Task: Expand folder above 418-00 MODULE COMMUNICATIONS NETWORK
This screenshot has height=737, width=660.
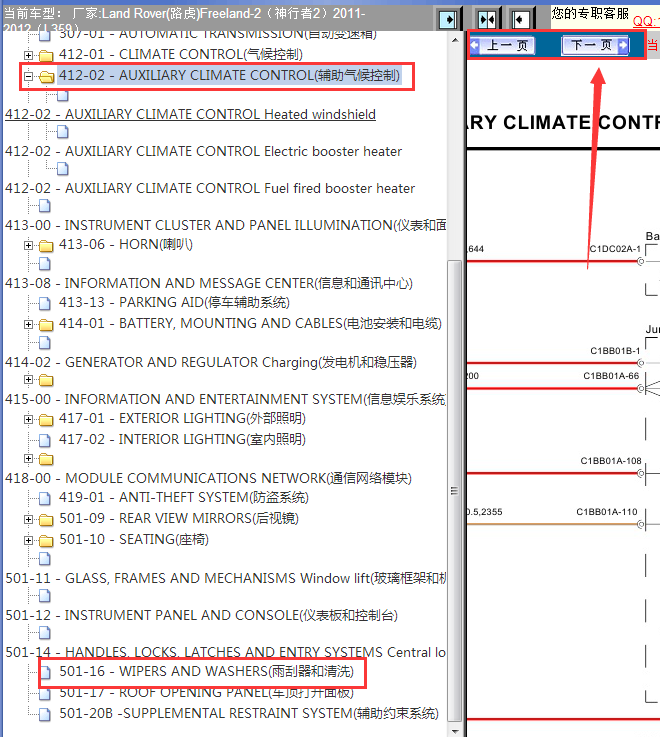Action: click(x=29, y=458)
